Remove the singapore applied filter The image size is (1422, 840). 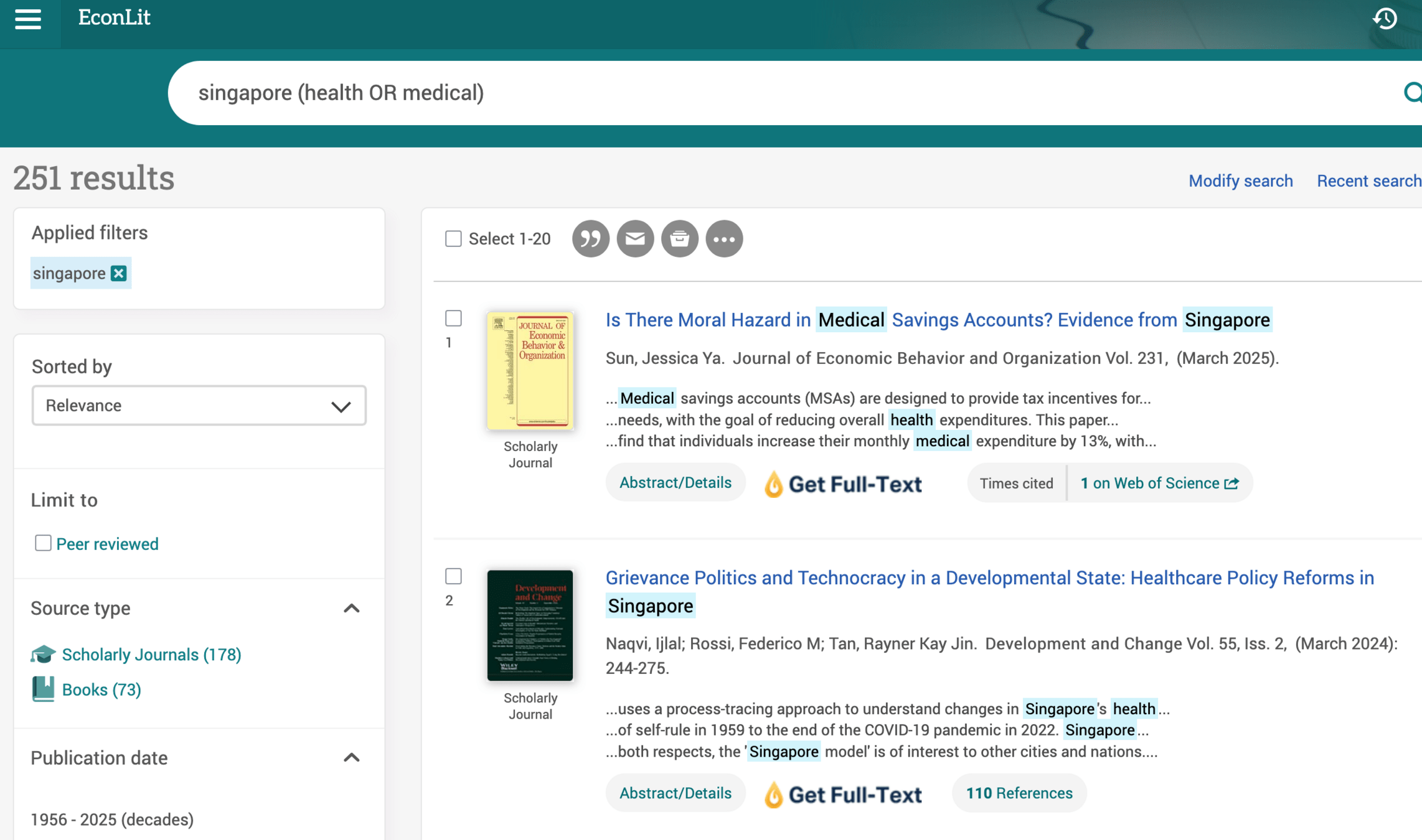[118, 274]
